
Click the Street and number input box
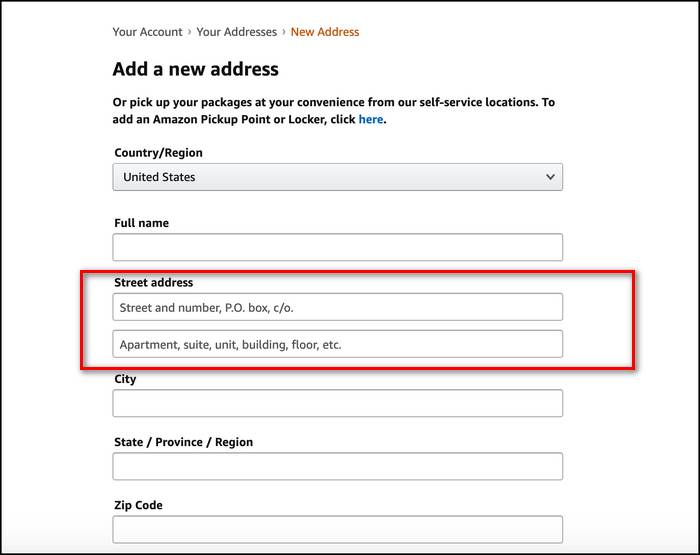click(x=337, y=307)
